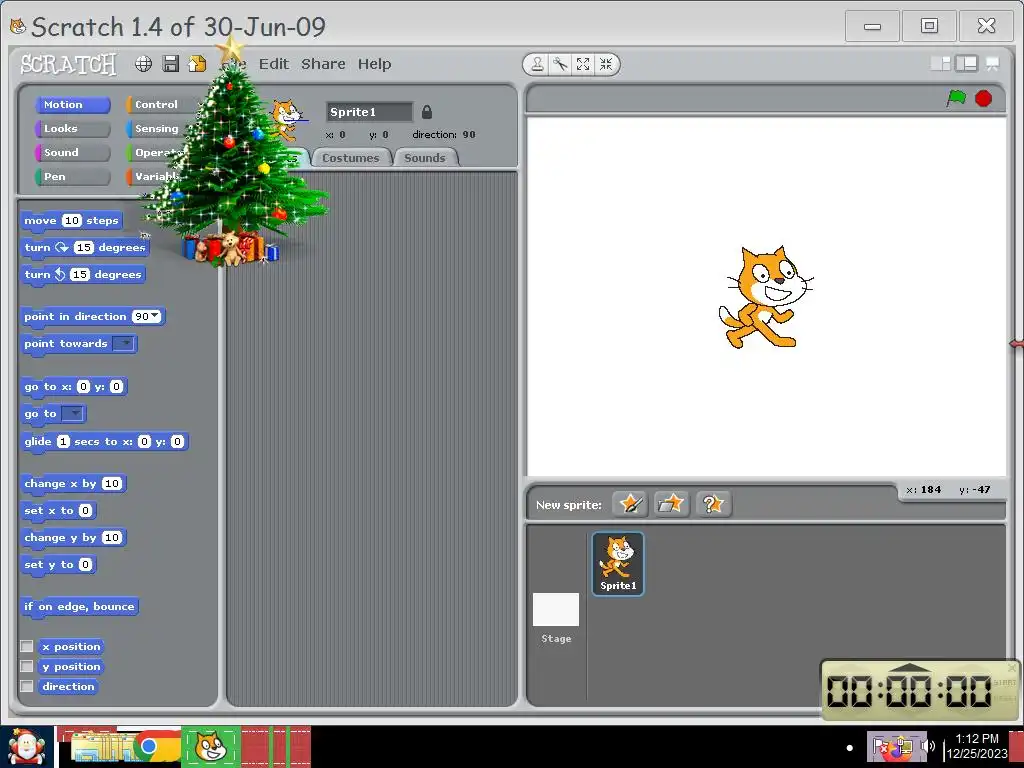Click the save project floppy icon
1024x768 pixels.
171,63
